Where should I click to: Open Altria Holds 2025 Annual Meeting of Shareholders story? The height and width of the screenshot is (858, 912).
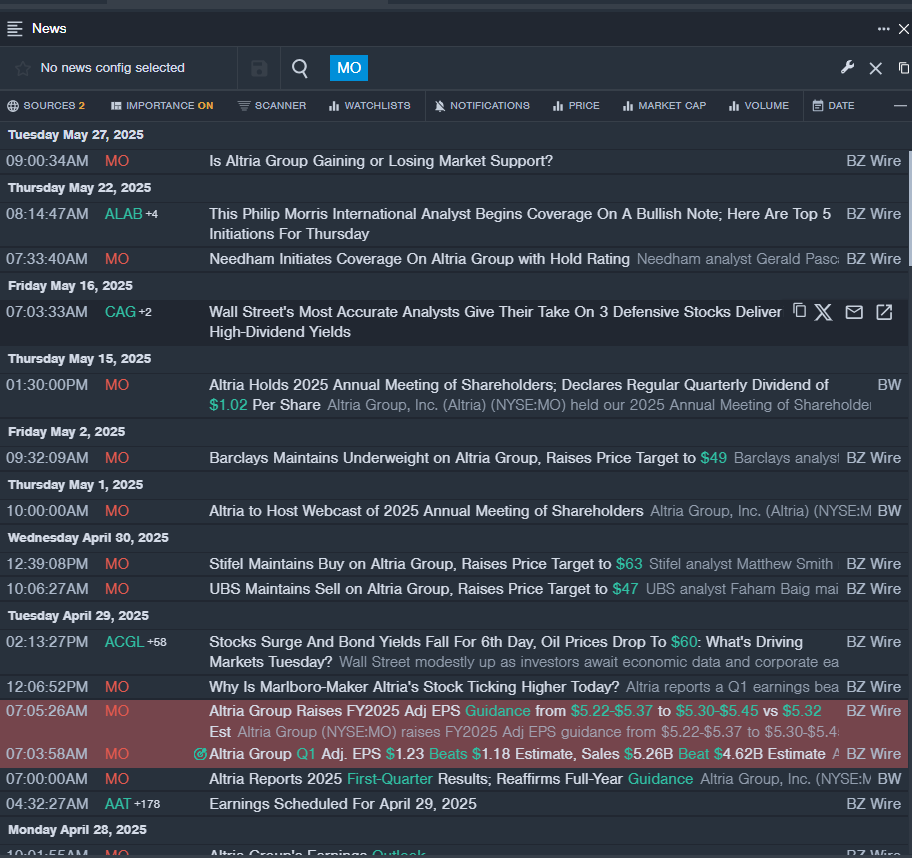519,395
